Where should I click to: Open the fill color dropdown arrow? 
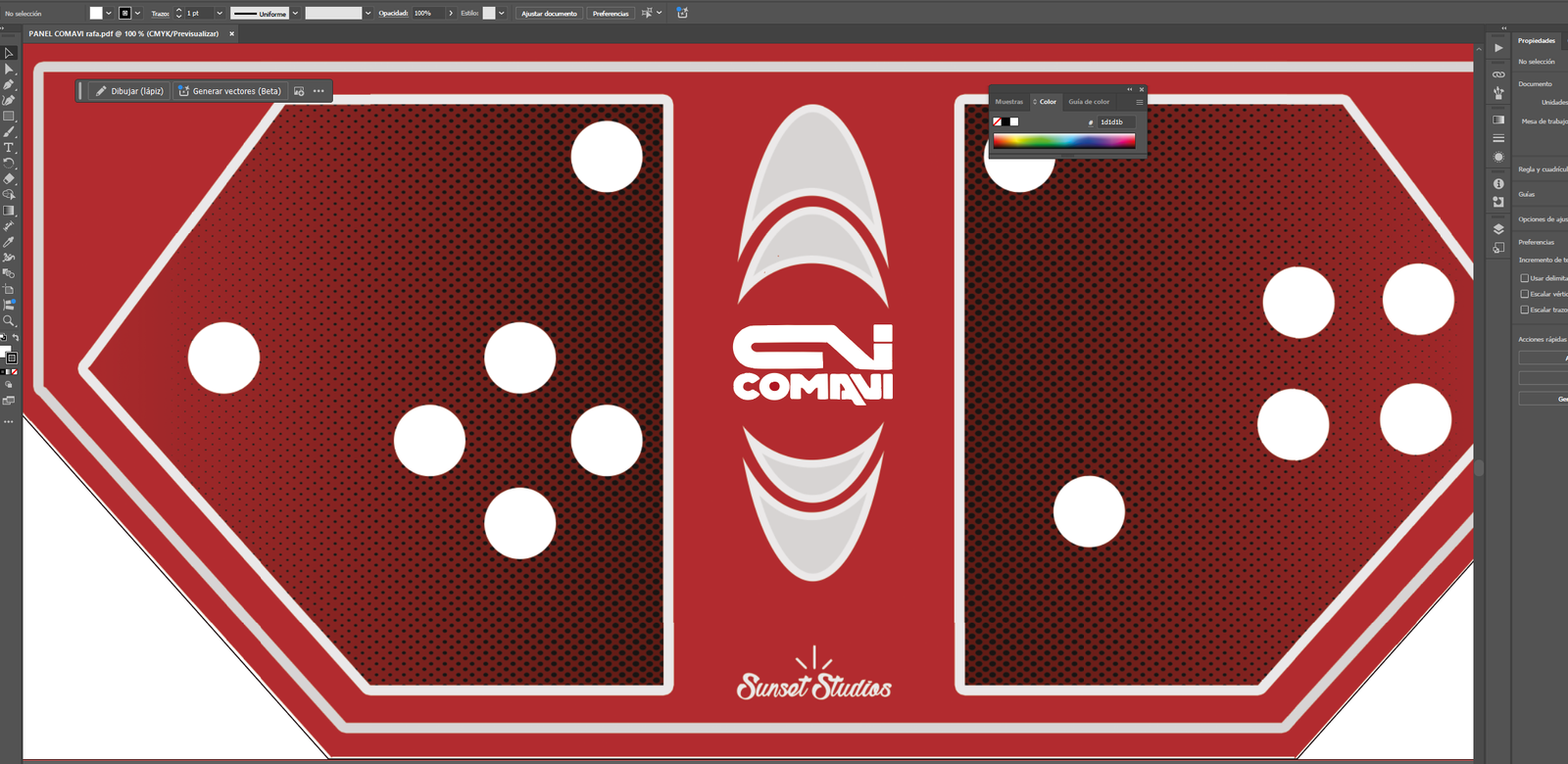pyautogui.click(x=108, y=14)
